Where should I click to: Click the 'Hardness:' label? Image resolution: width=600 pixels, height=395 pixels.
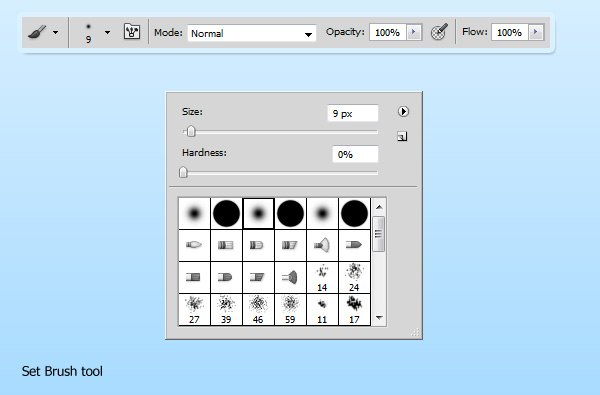point(204,153)
